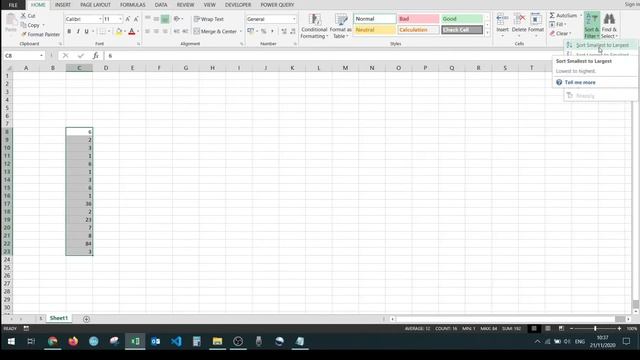Click the Insert Function fx icon
640x360 pixels.
(96, 56)
